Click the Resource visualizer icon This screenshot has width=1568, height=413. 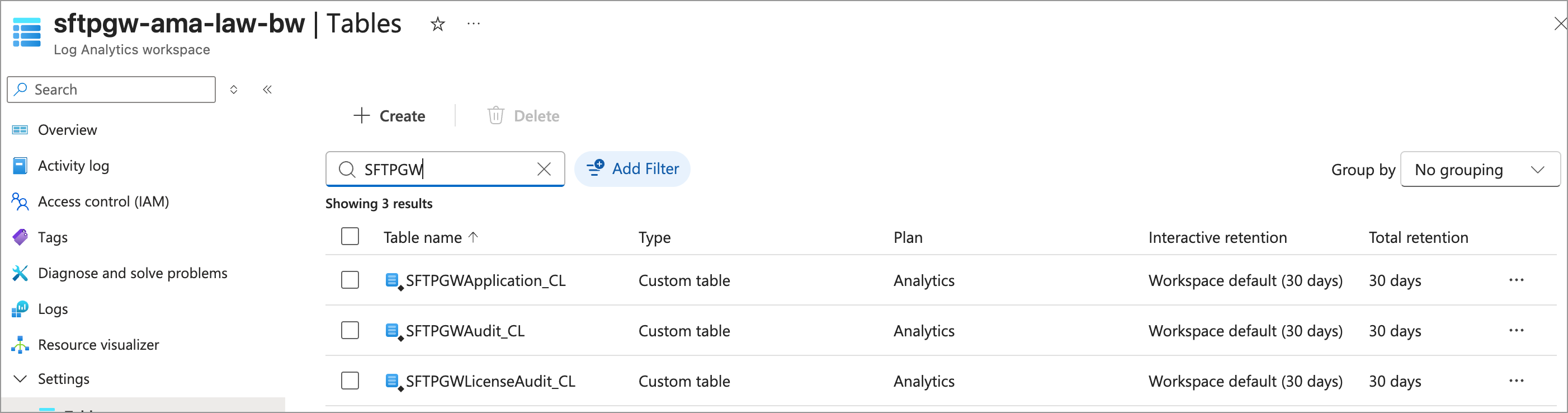20,345
